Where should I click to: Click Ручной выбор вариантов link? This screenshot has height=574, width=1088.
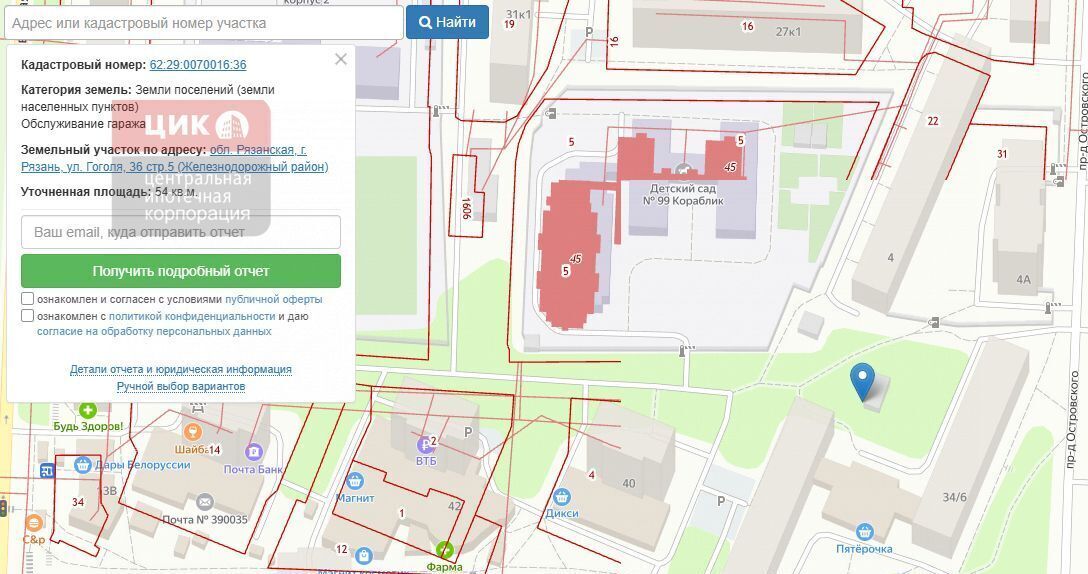pyautogui.click(x=181, y=386)
